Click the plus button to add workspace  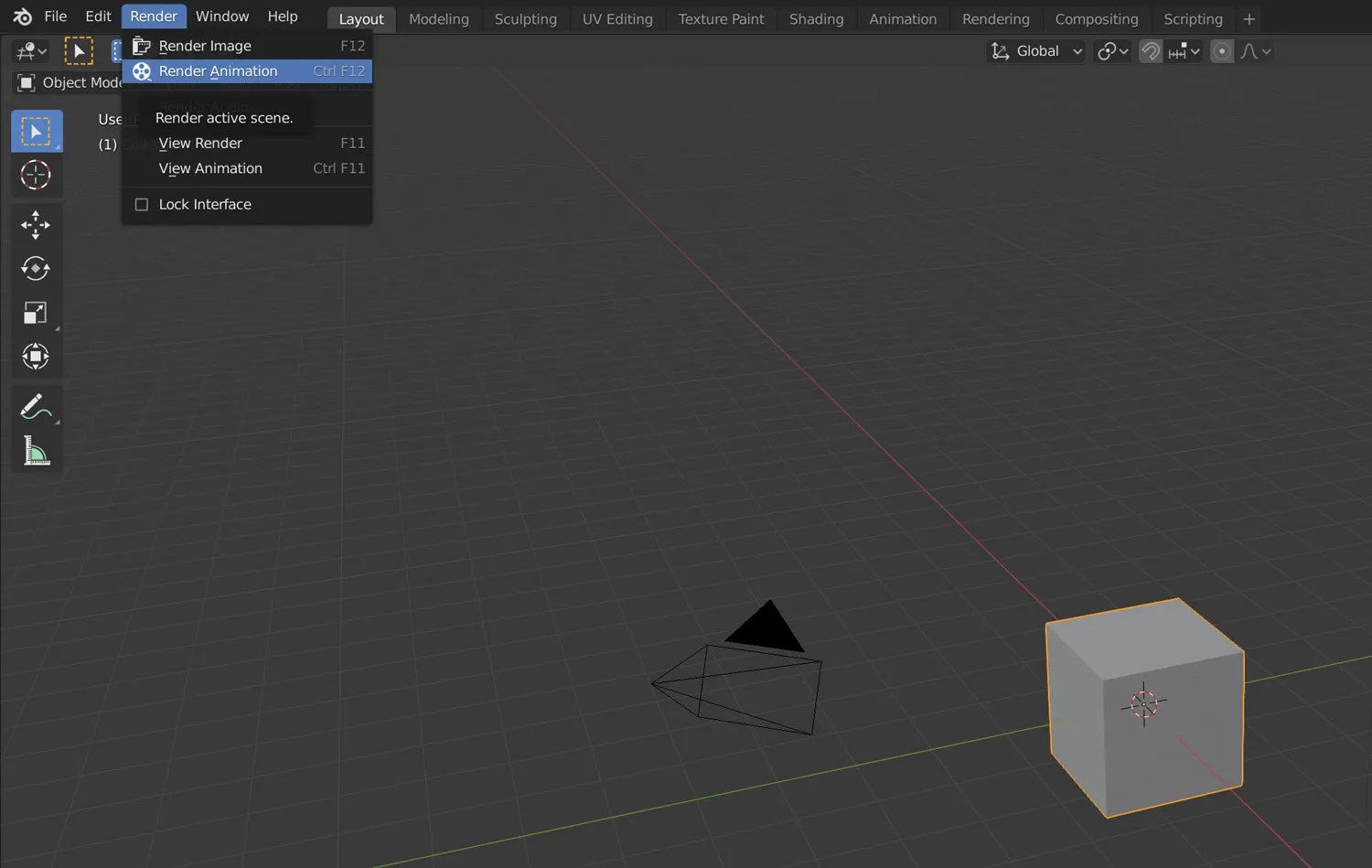(1249, 18)
